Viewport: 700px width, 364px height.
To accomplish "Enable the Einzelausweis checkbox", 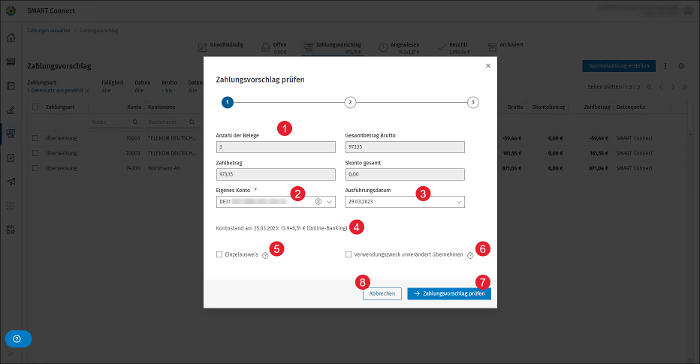I will click(219, 255).
